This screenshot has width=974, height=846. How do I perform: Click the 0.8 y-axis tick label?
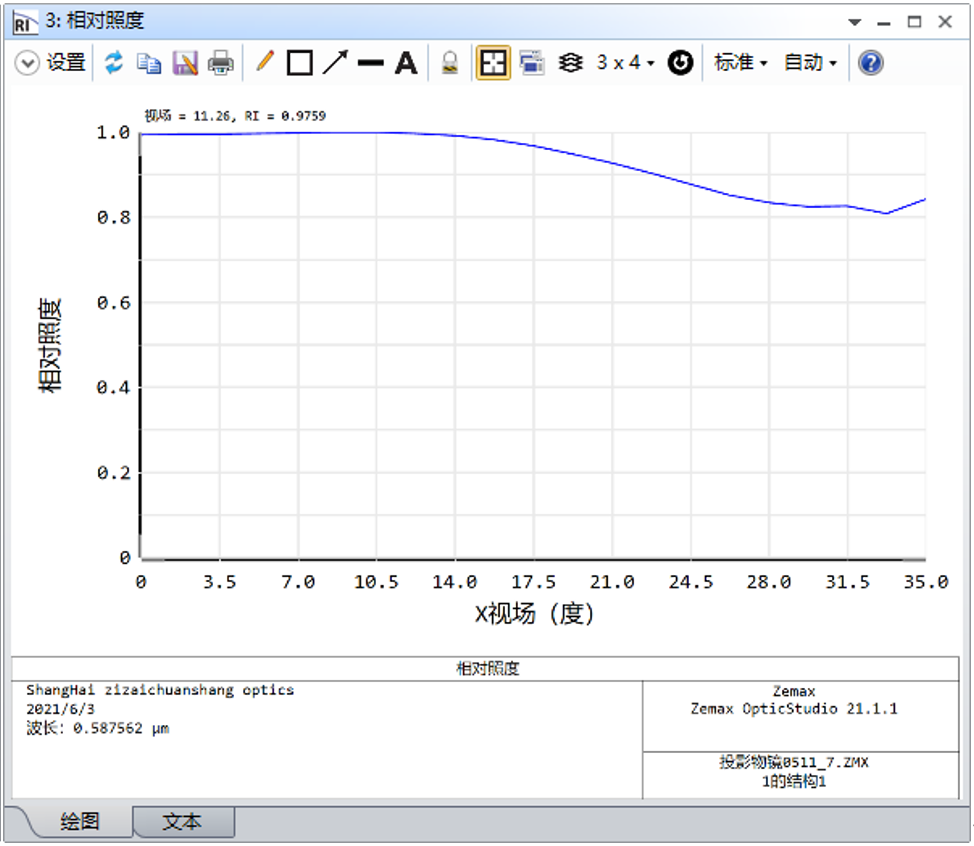[114, 217]
